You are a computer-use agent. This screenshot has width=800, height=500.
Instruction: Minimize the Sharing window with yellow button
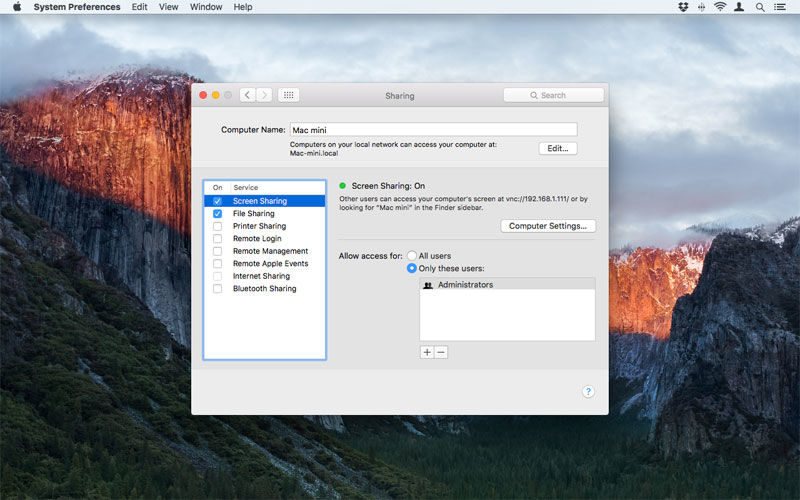point(215,95)
